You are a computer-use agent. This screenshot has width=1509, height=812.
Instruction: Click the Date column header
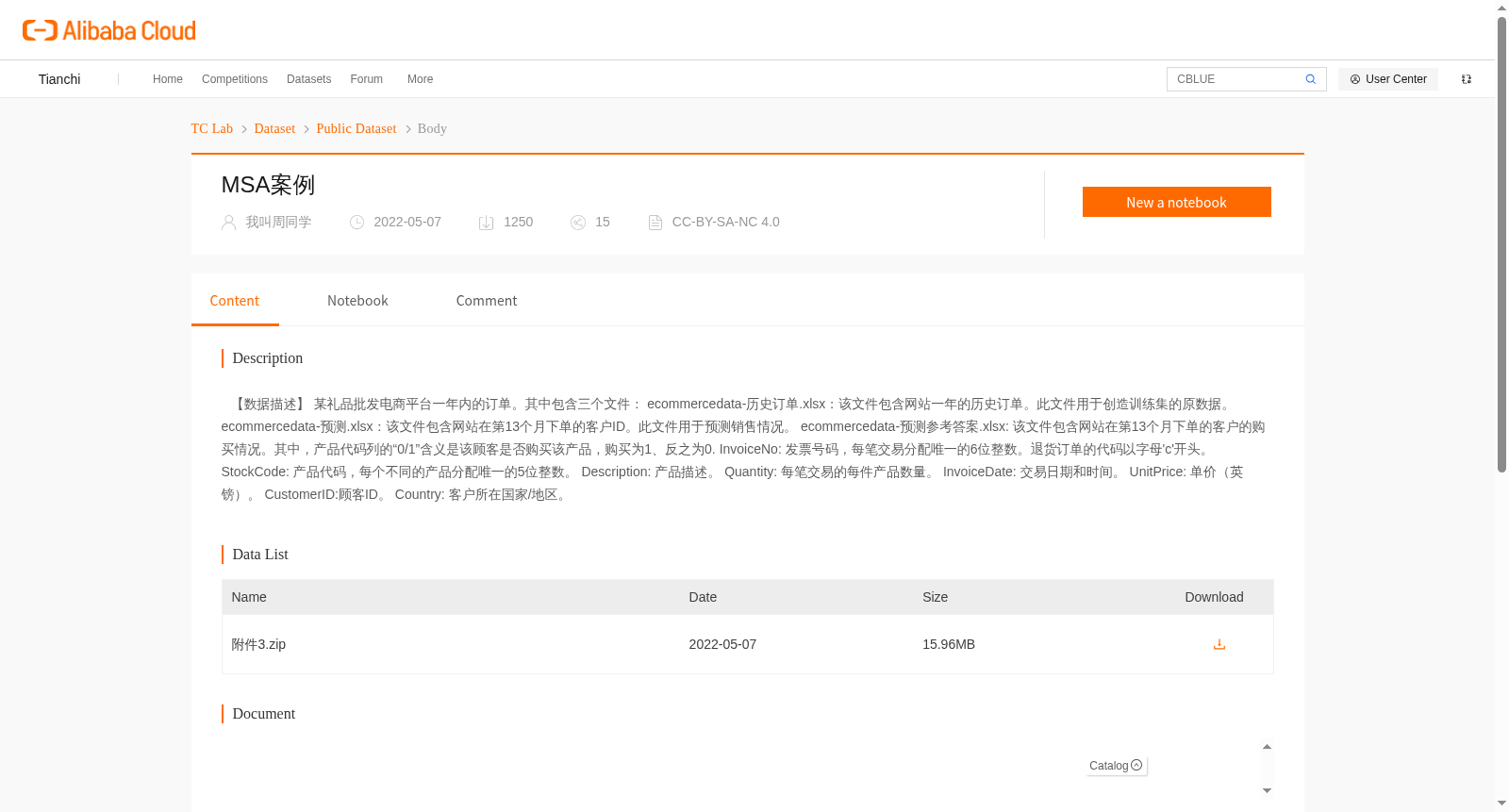(x=703, y=597)
